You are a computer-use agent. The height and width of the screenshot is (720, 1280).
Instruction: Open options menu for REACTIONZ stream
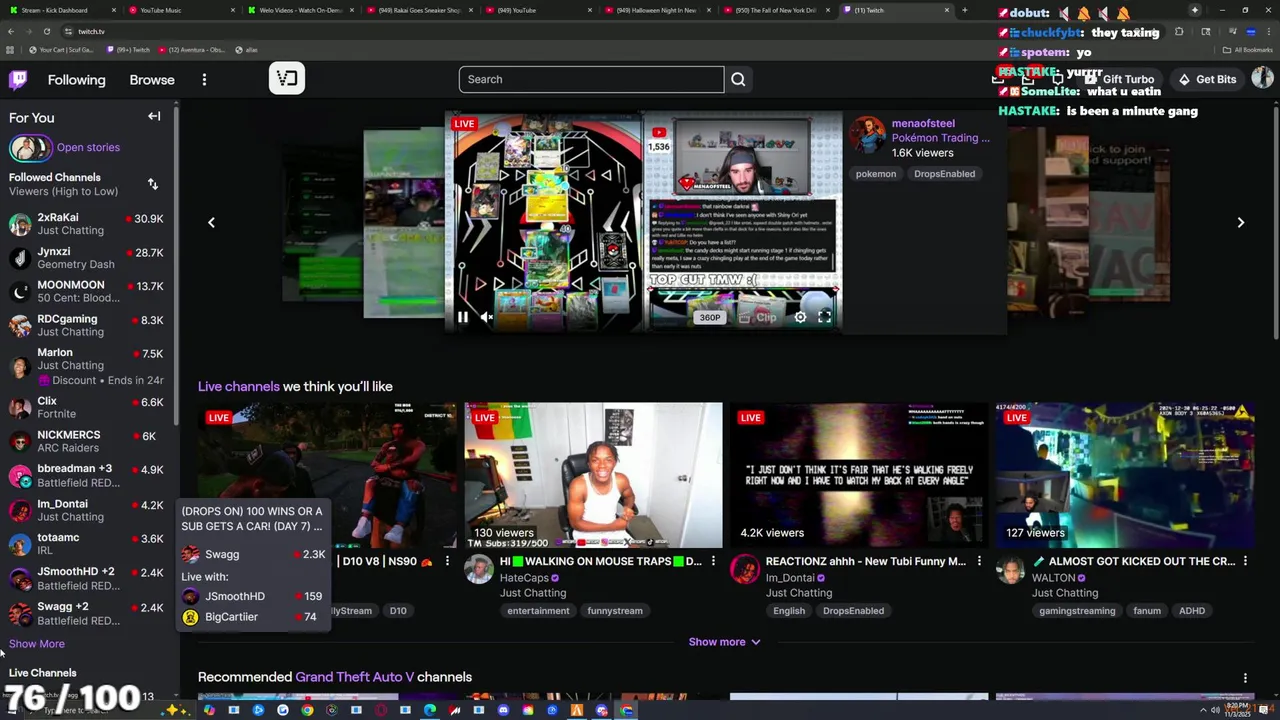pyautogui.click(x=979, y=562)
